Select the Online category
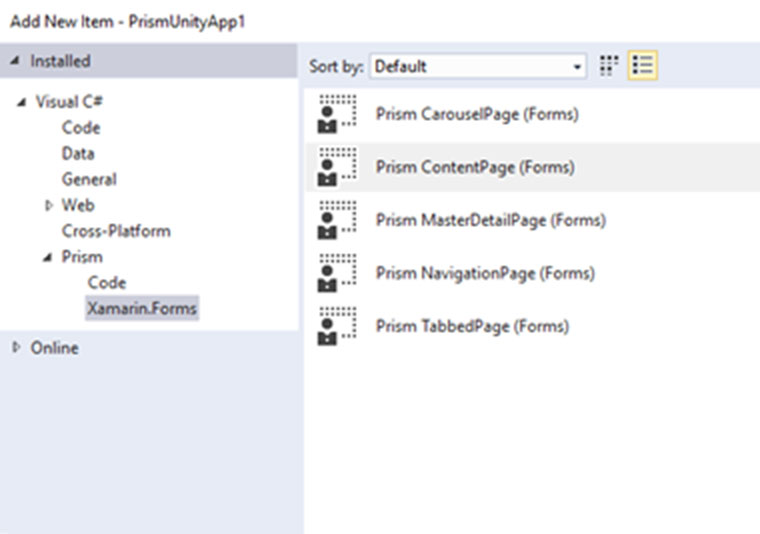Viewport: 760px width, 534px height. (x=55, y=348)
